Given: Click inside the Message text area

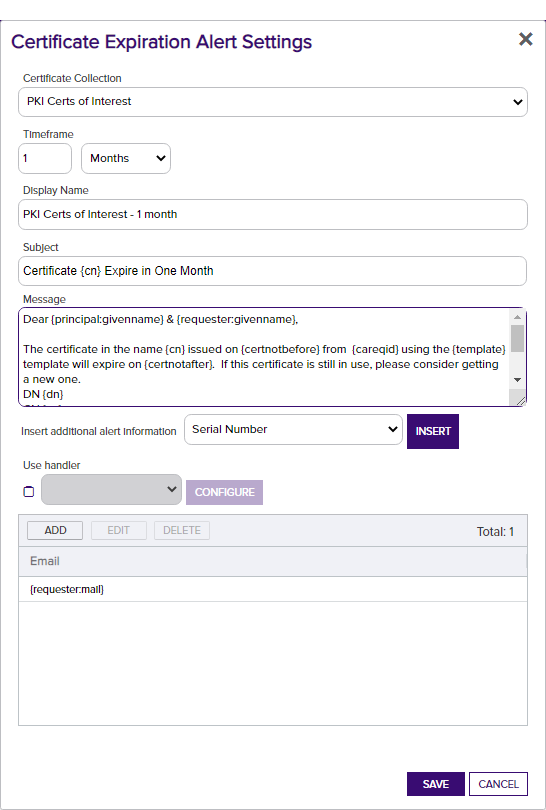Looking at the screenshot, I should (263, 357).
